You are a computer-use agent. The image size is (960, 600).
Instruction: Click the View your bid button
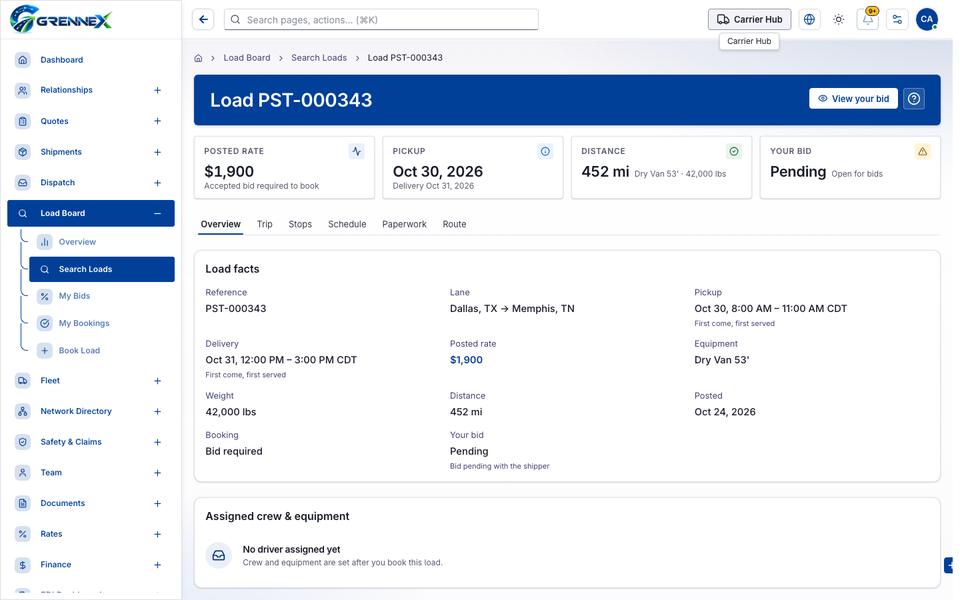[853, 99]
